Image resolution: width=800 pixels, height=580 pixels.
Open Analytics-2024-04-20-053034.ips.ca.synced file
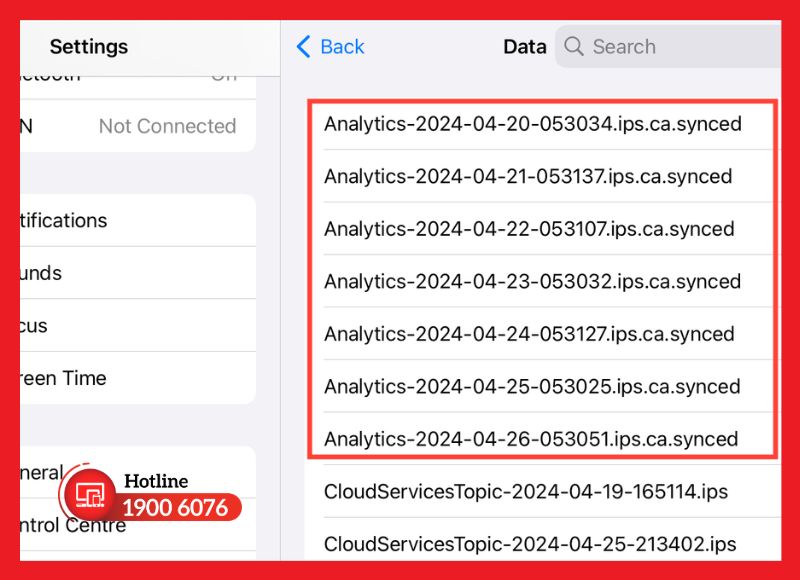point(533,124)
